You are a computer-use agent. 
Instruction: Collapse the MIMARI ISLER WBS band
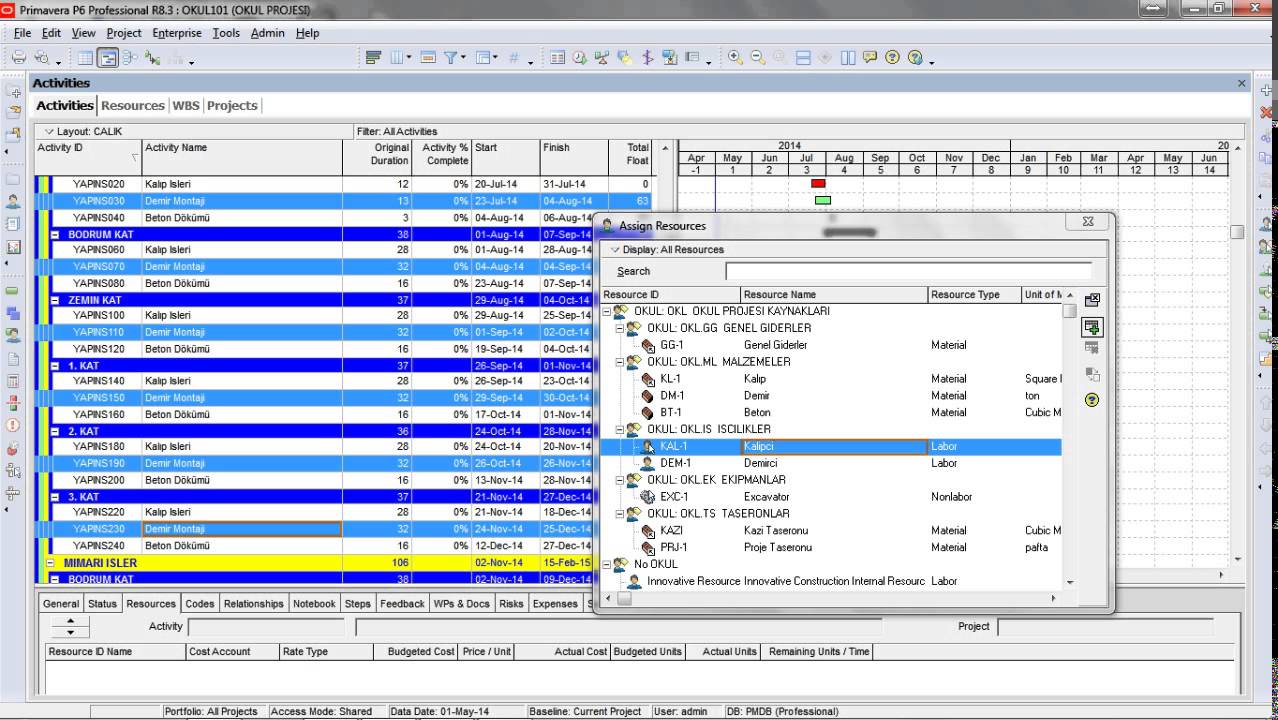(x=50, y=563)
